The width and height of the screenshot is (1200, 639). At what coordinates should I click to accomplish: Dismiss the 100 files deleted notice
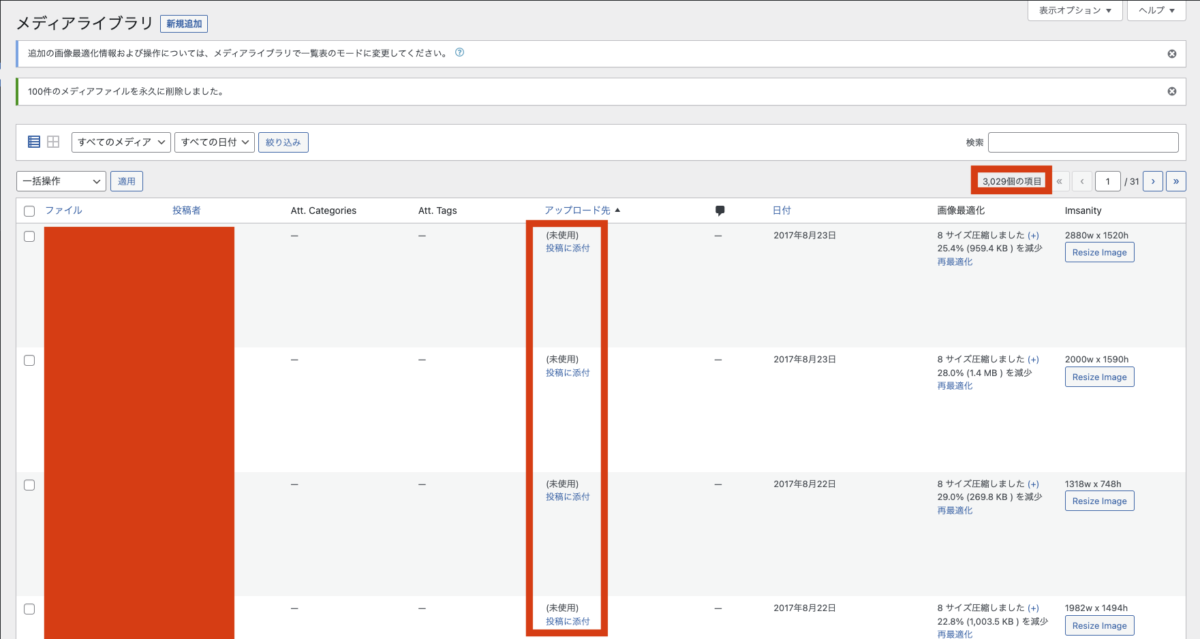click(1172, 91)
